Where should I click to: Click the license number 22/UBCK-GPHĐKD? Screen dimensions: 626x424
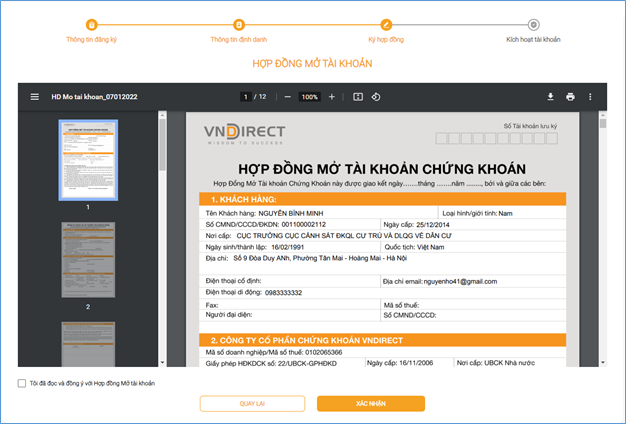pyautogui.click(x=308, y=363)
